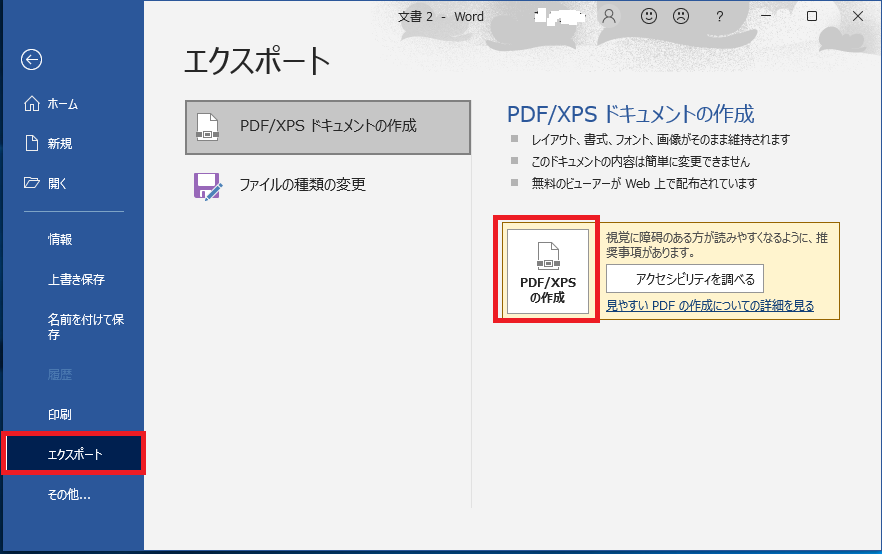
Task: Close the Word window
Action: [858, 16]
